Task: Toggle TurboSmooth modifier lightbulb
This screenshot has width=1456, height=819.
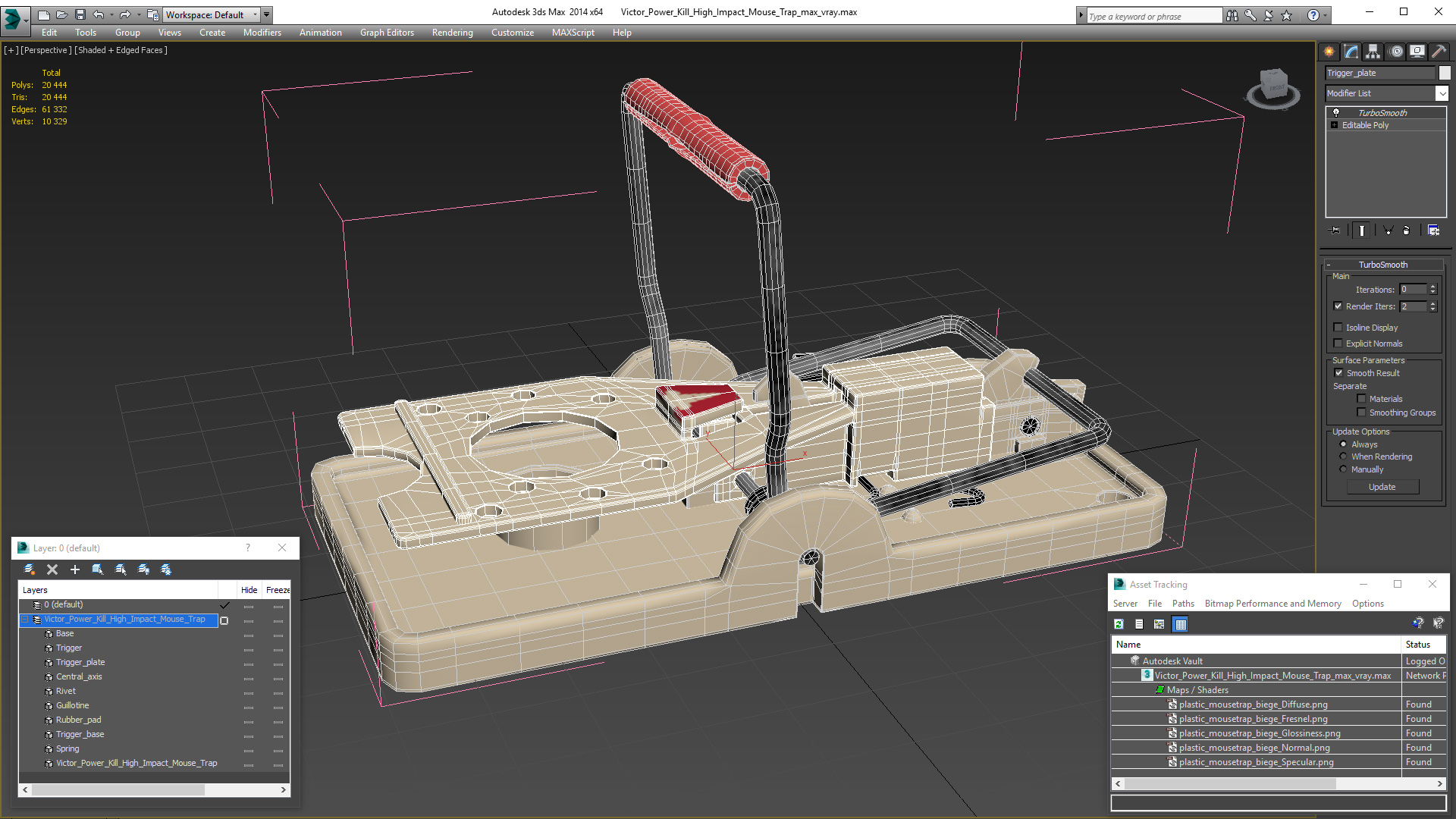Action: 1336,112
